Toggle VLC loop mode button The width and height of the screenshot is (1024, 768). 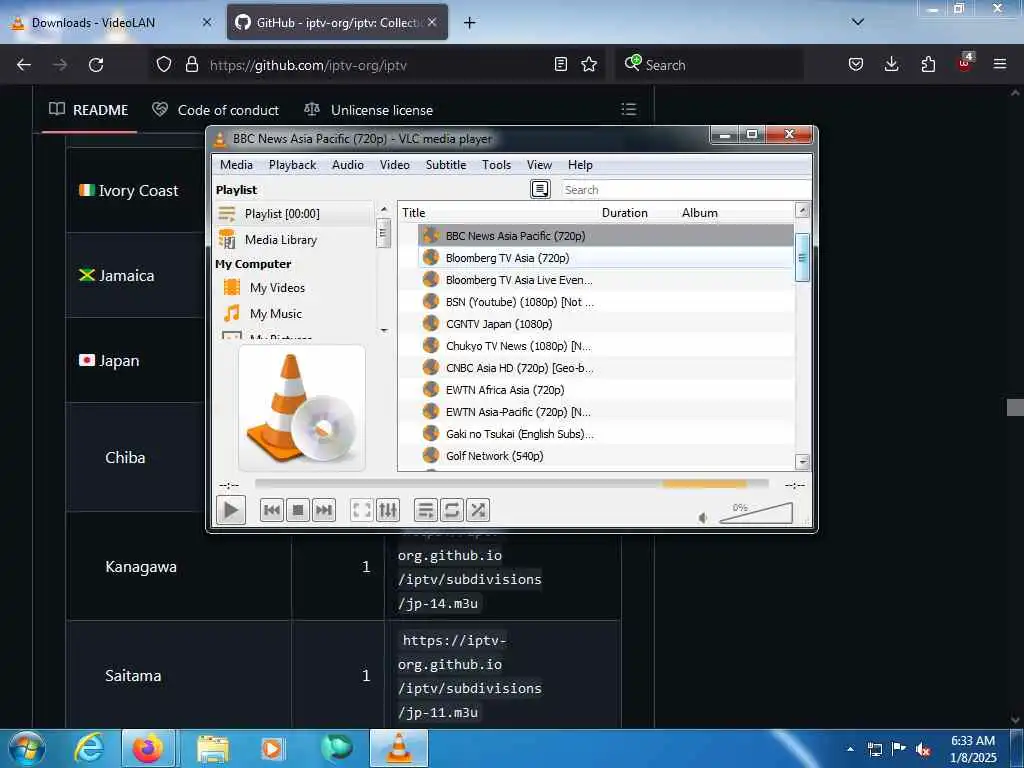(x=451, y=510)
